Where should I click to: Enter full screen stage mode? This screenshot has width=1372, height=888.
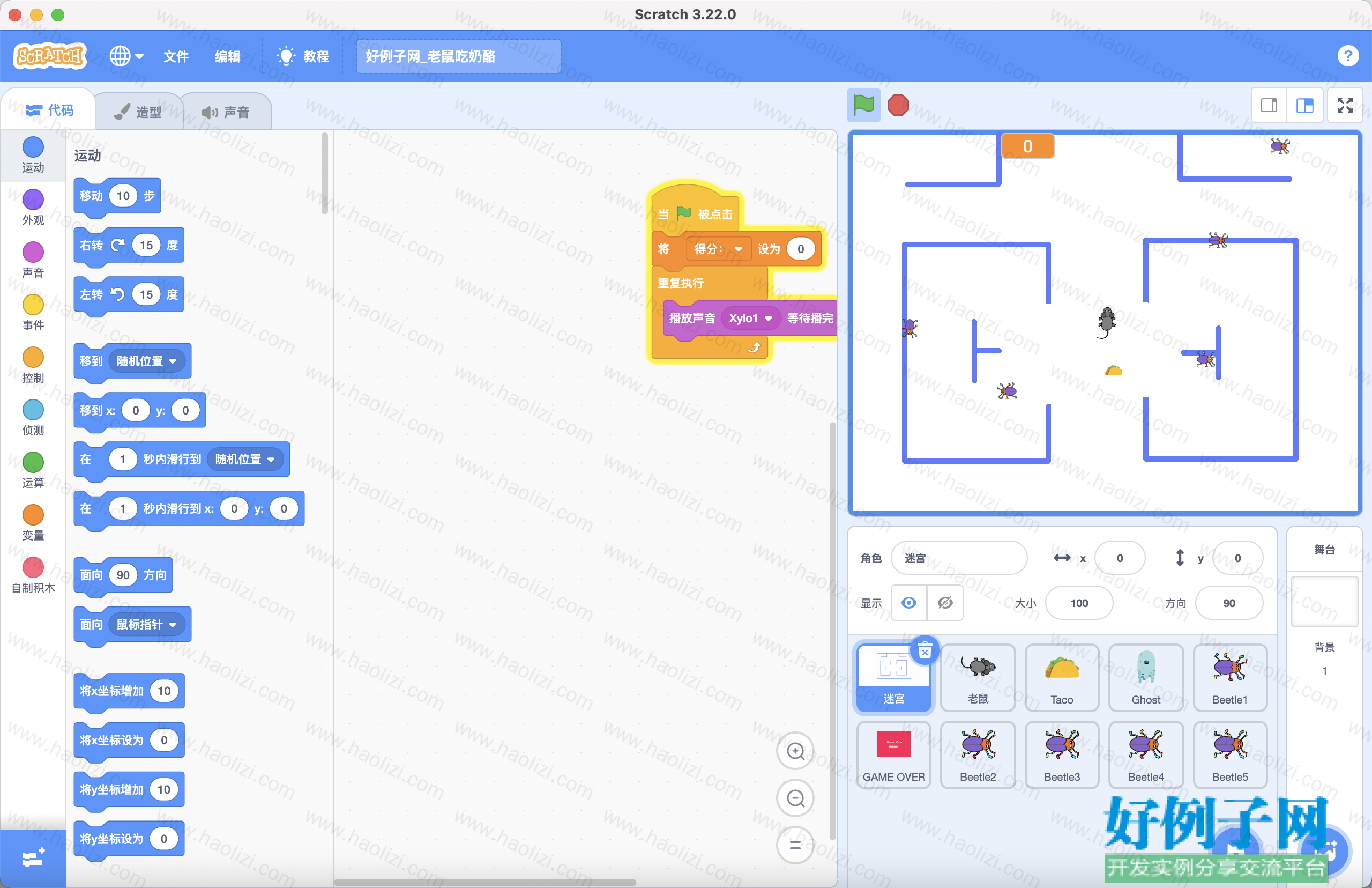tap(1345, 105)
